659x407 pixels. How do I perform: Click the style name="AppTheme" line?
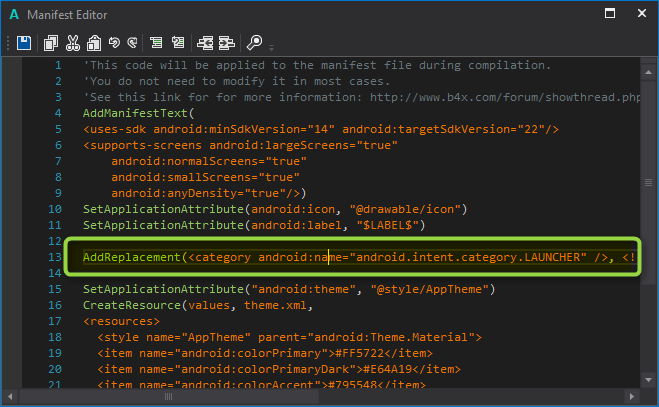(x=290, y=337)
